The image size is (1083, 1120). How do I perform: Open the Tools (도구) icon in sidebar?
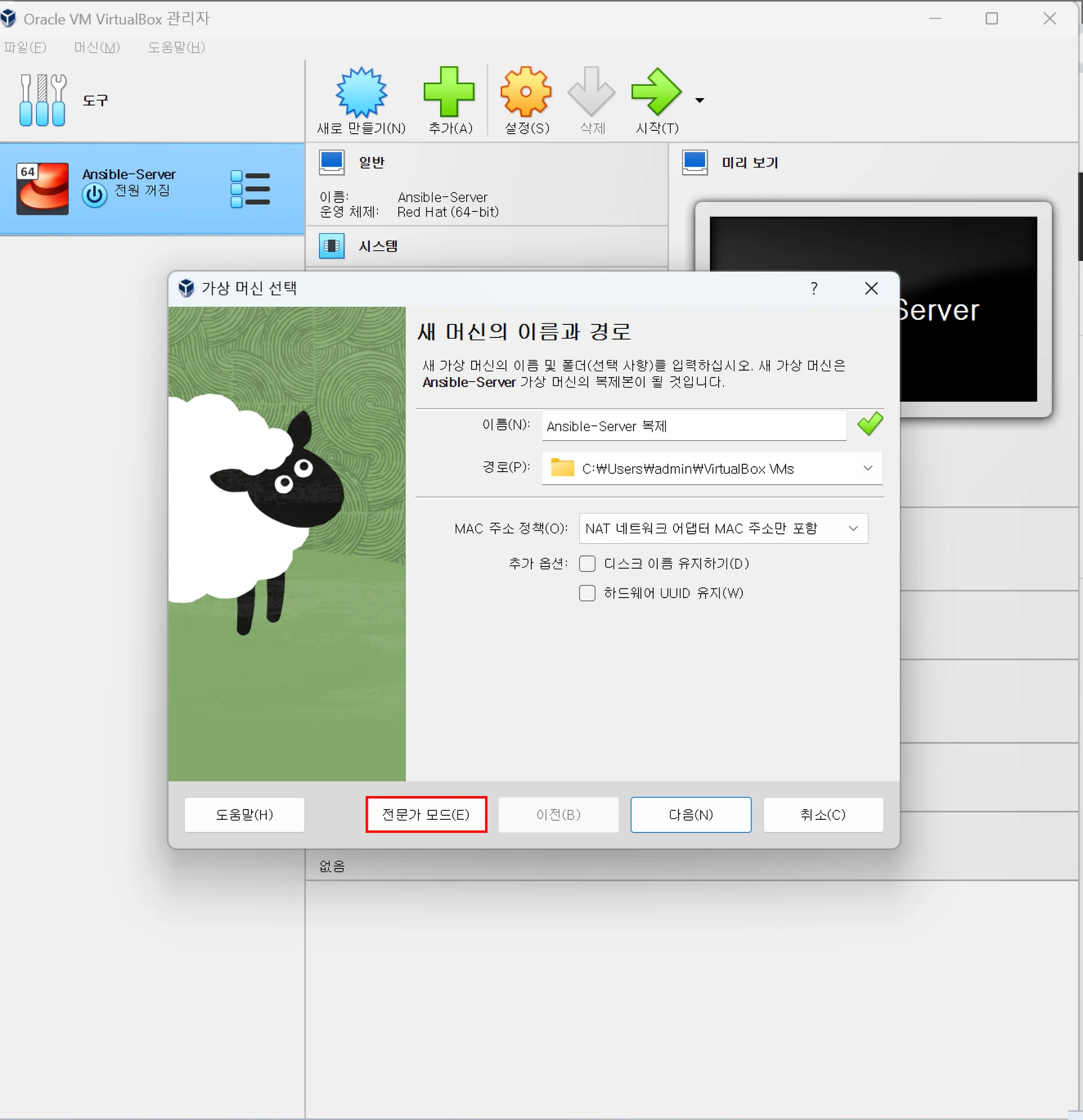(43, 100)
